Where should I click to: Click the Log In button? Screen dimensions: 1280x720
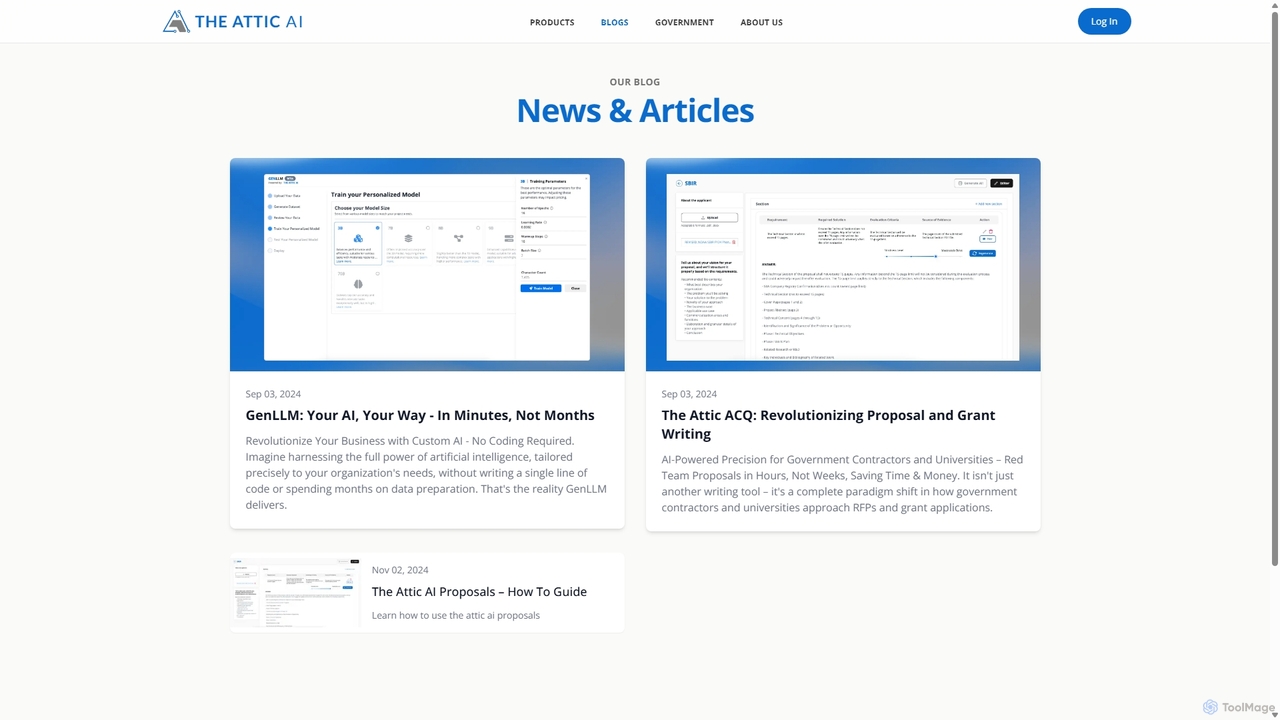[x=1104, y=21]
